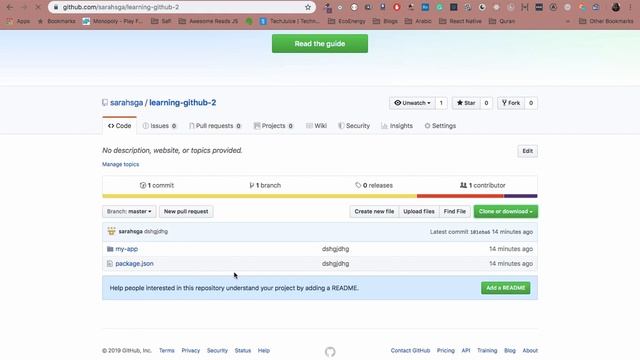Open the Other Bookmarks folder

(x=606, y=21)
